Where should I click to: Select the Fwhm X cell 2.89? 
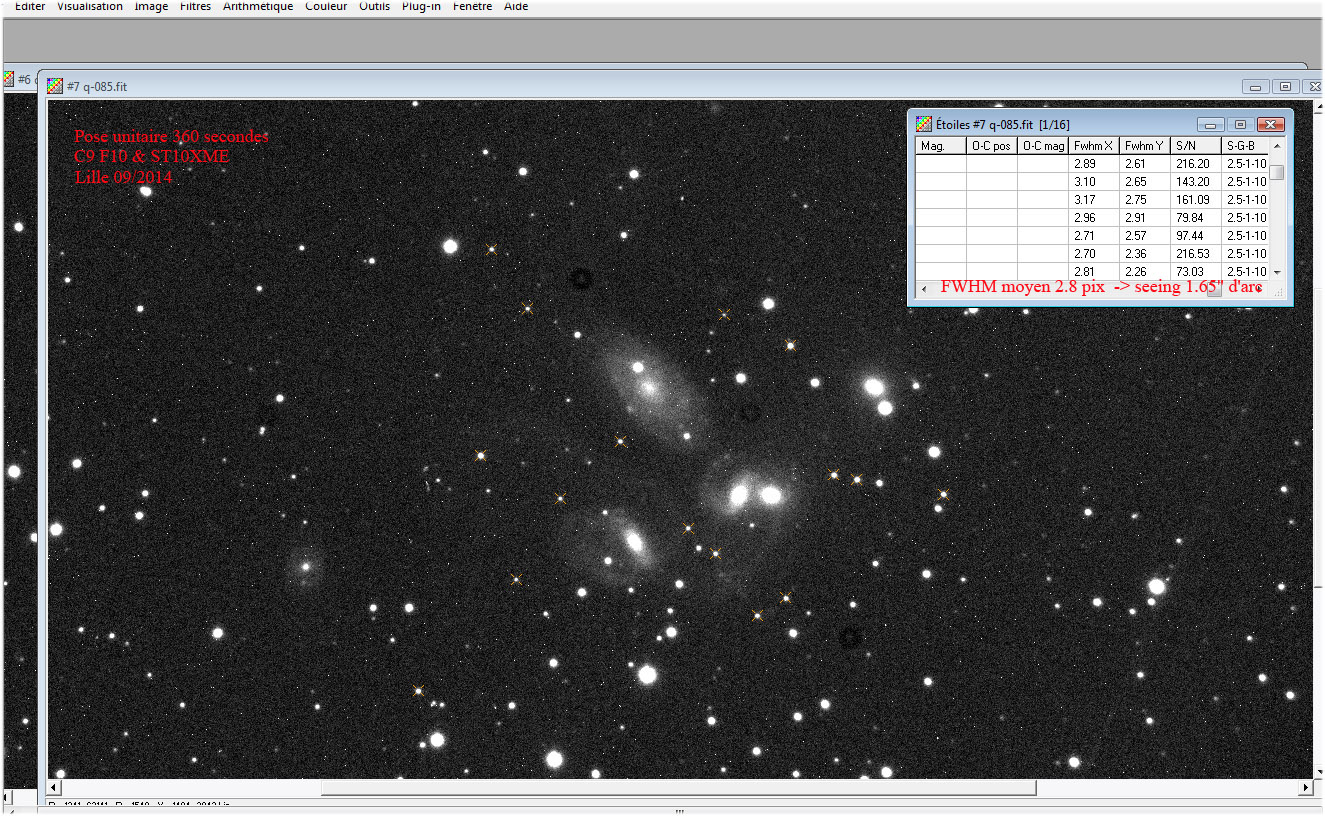click(x=1094, y=164)
